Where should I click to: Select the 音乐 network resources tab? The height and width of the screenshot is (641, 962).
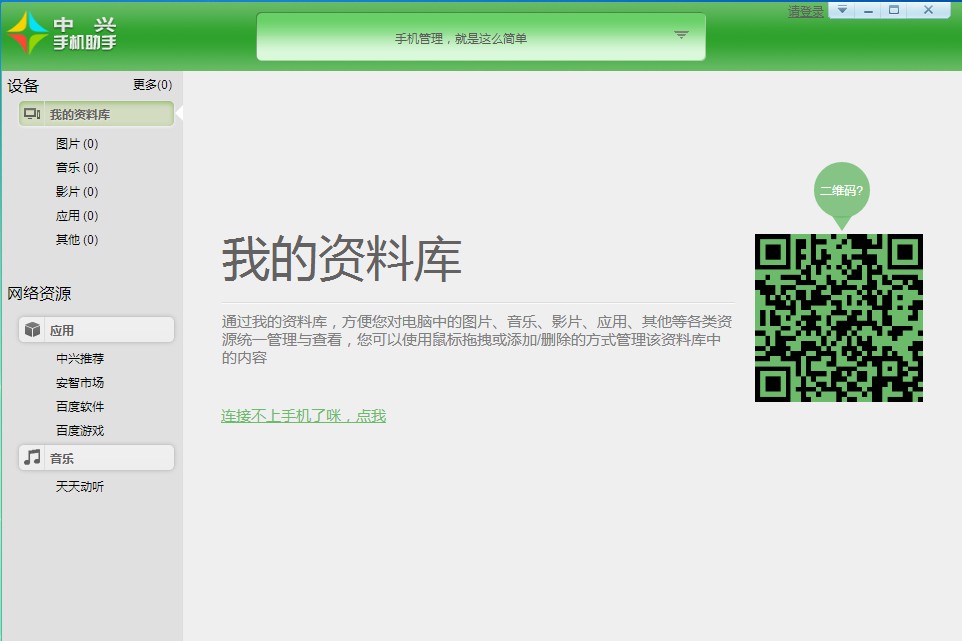[x=96, y=458]
